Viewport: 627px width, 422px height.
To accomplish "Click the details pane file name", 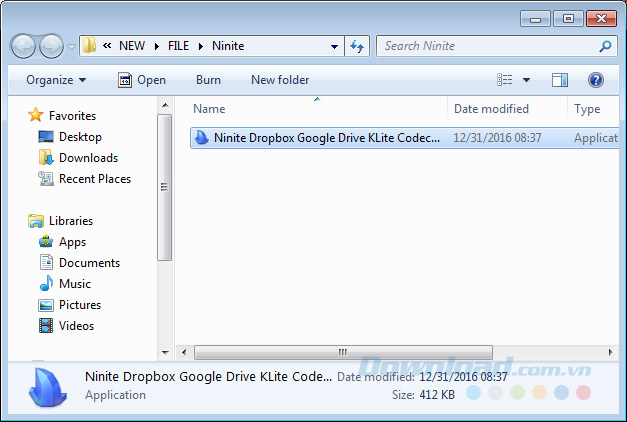I will click(208, 377).
